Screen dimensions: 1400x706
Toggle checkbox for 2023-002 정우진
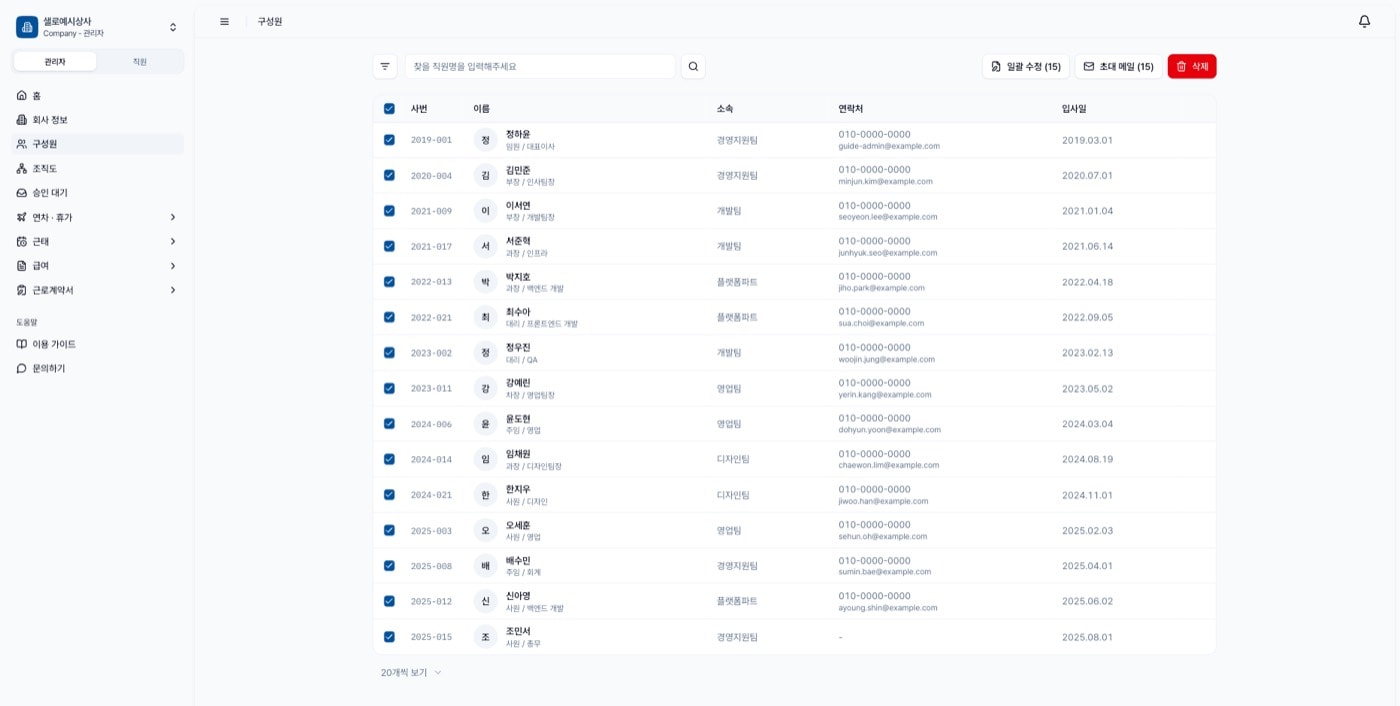click(x=389, y=353)
